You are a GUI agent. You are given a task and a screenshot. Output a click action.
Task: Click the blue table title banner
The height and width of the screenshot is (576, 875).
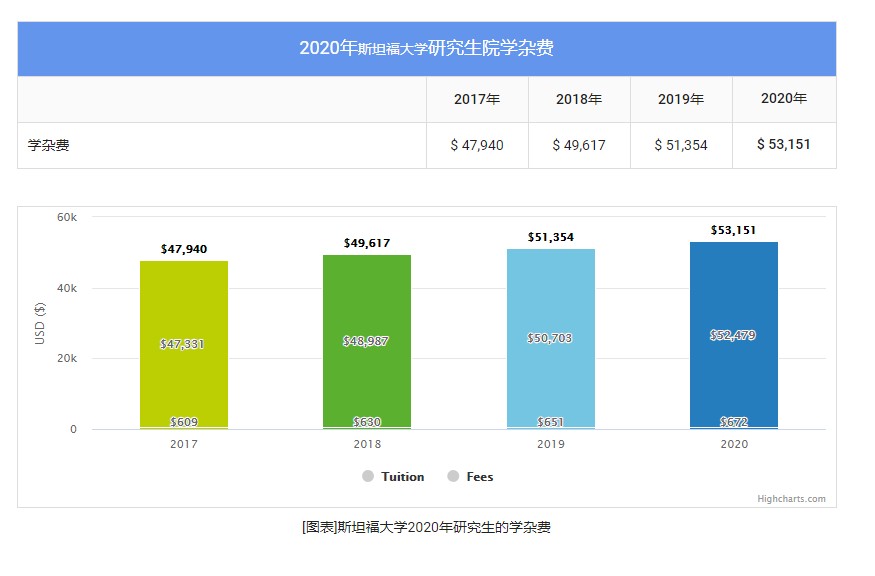point(426,48)
